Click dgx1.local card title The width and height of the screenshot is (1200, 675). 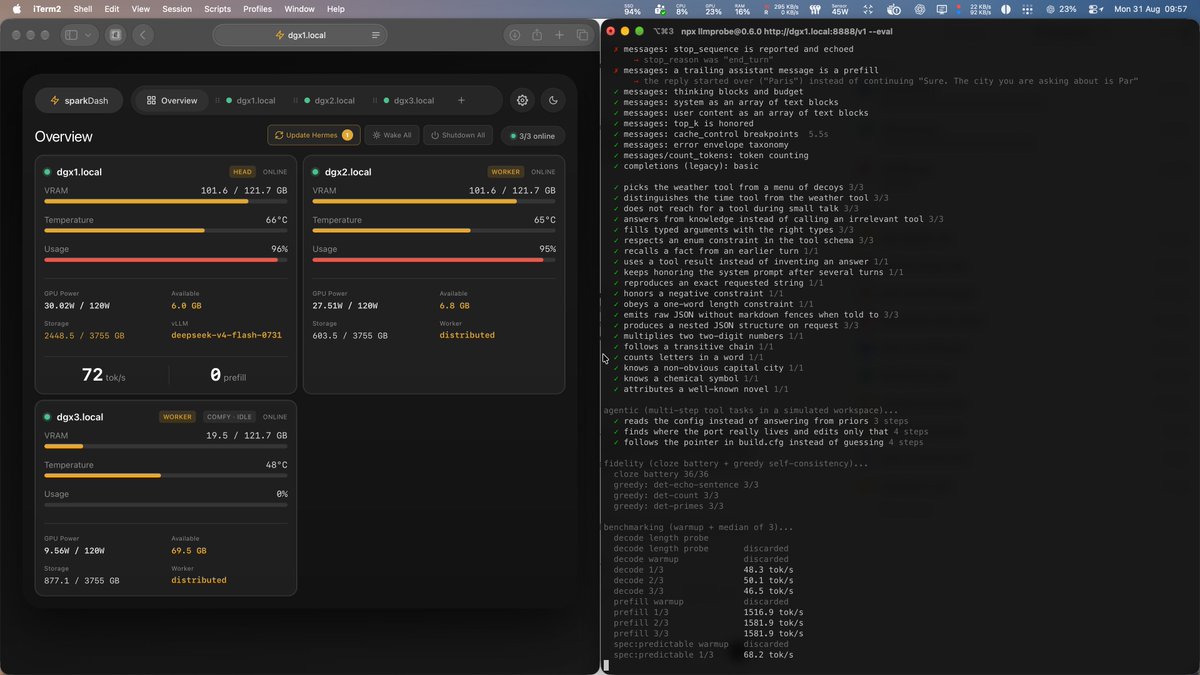[79, 172]
